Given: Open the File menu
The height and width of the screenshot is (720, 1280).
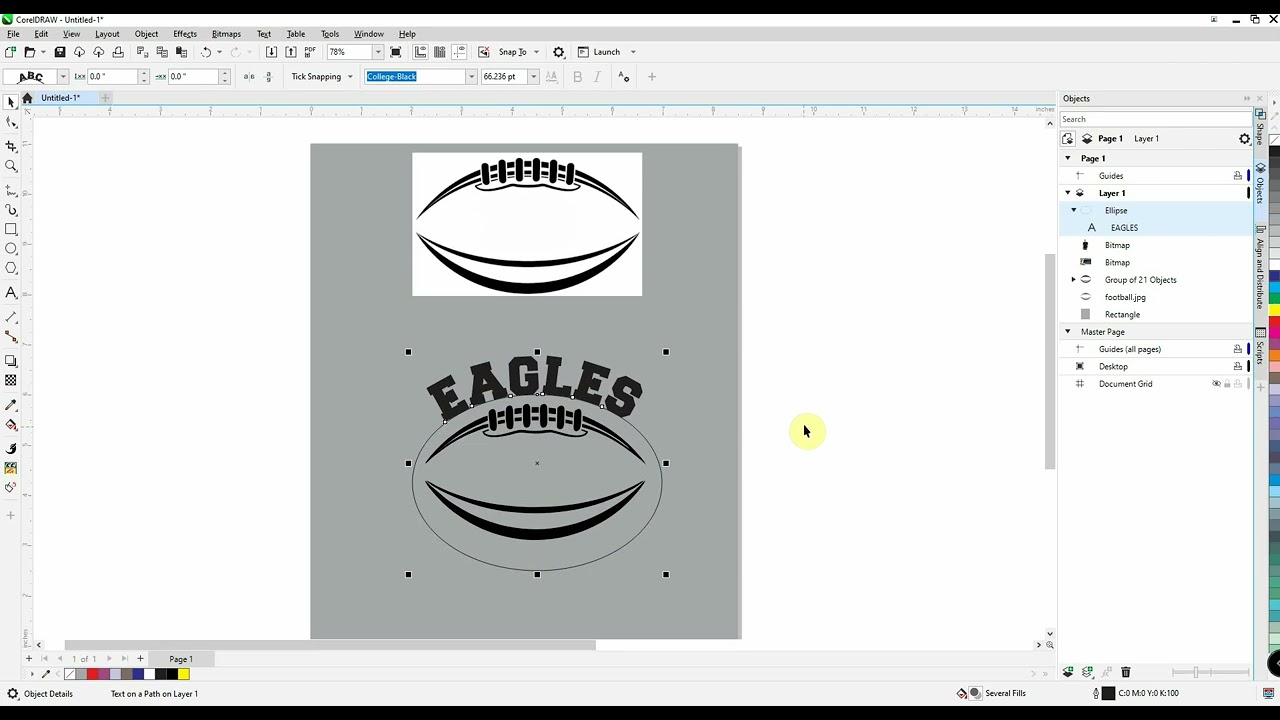Looking at the screenshot, I should point(13,34).
